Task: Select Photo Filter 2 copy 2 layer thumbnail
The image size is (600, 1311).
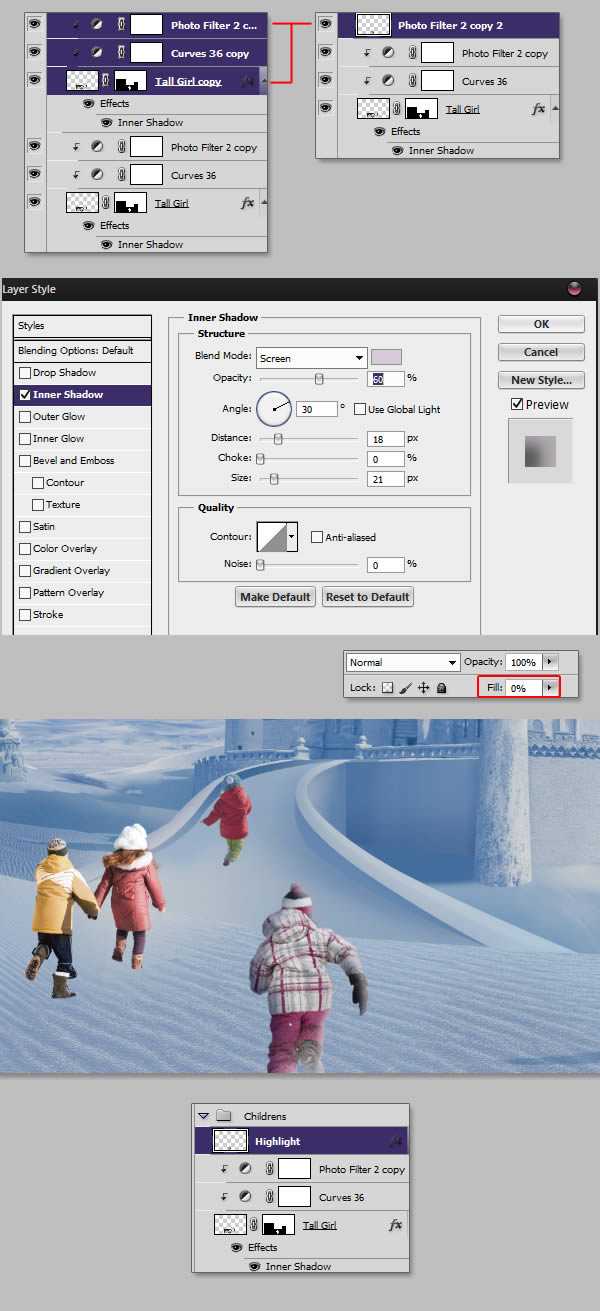Action: point(373,25)
